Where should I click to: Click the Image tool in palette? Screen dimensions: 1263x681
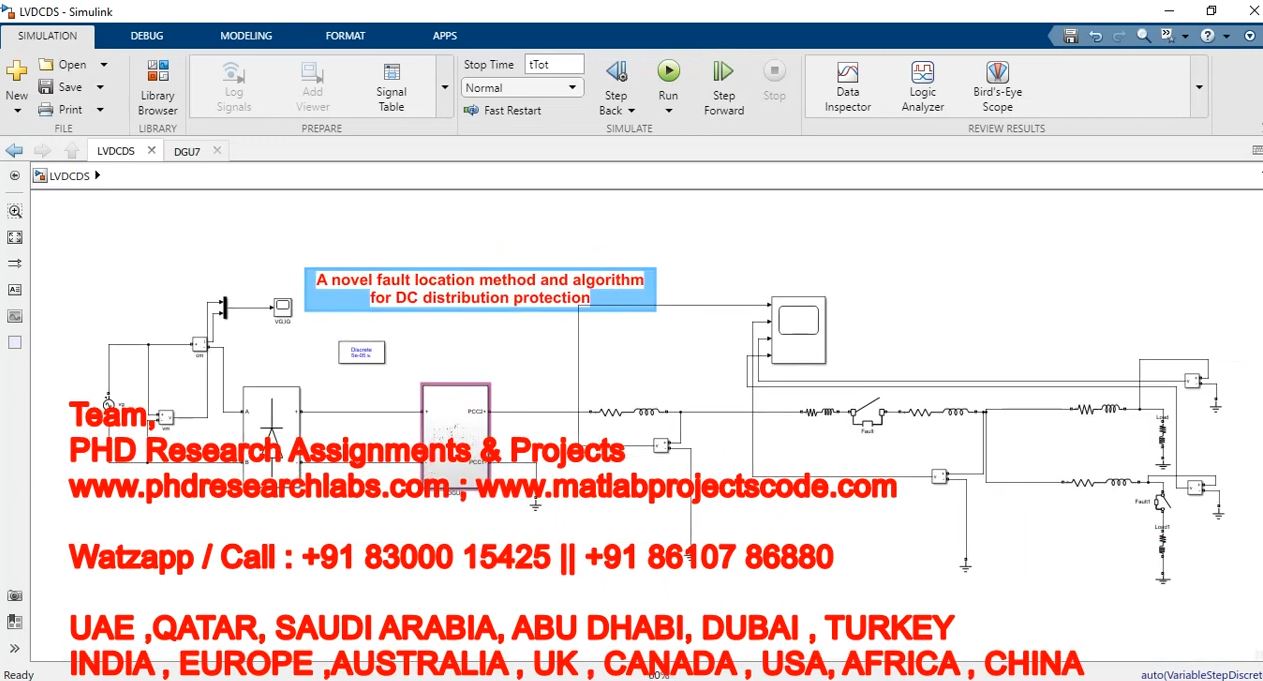(15, 316)
